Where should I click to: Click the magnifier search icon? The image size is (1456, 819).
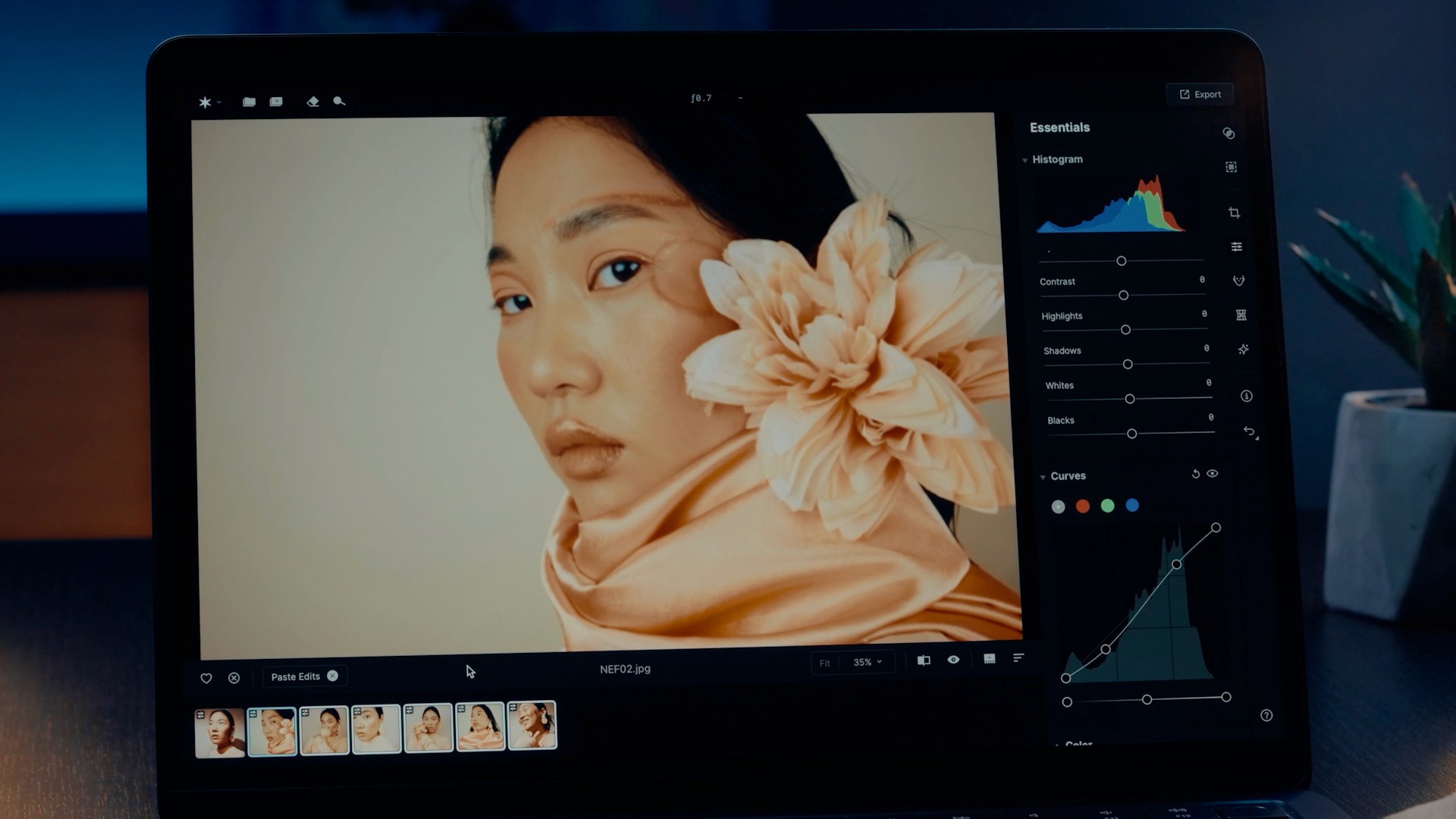tap(339, 101)
